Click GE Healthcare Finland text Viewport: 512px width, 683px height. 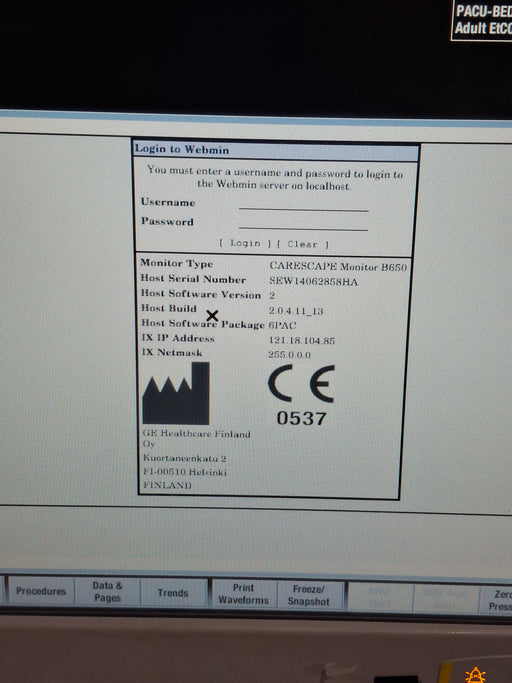pos(197,434)
